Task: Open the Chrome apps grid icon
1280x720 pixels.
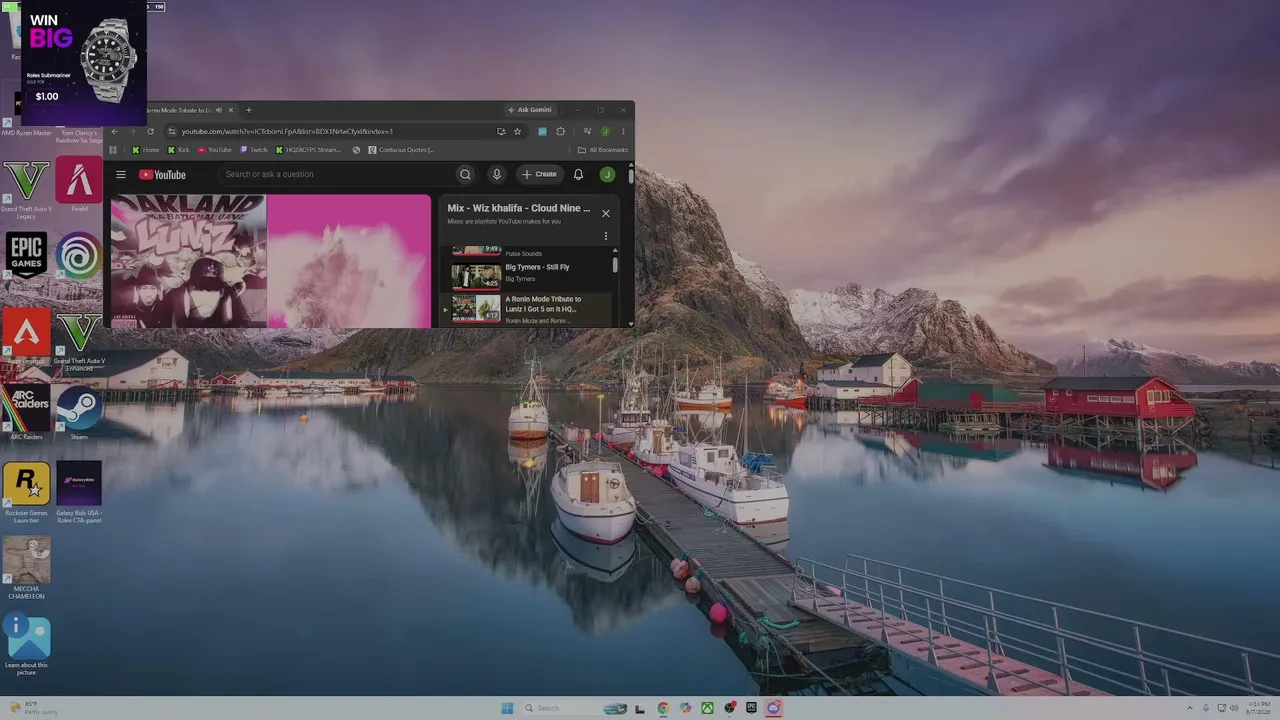Action: [x=113, y=150]
